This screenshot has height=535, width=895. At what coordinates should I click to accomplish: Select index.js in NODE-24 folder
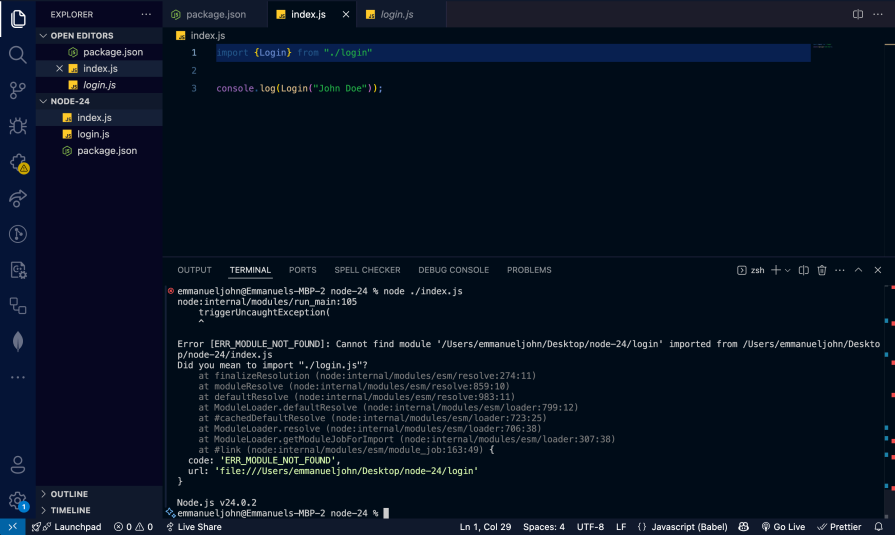click(x=99, y=118)
